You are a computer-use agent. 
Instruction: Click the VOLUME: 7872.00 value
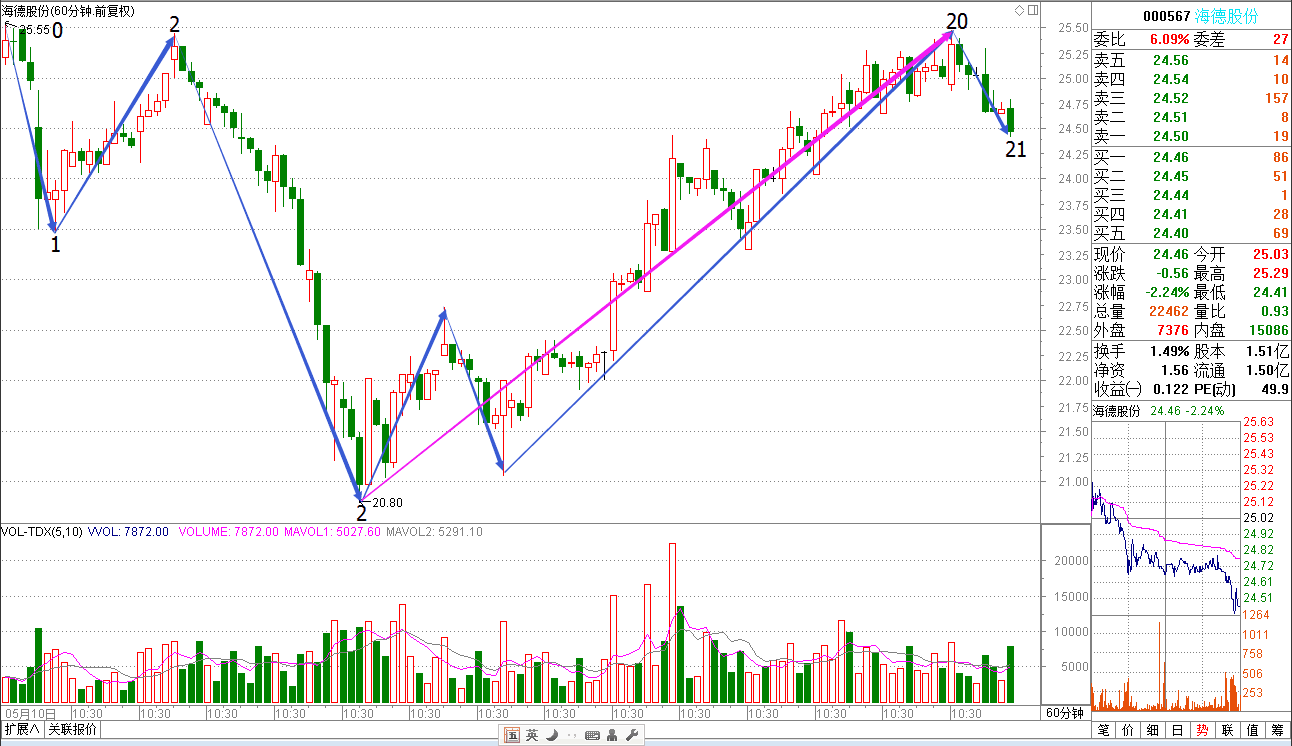click(x=228, y=532)
